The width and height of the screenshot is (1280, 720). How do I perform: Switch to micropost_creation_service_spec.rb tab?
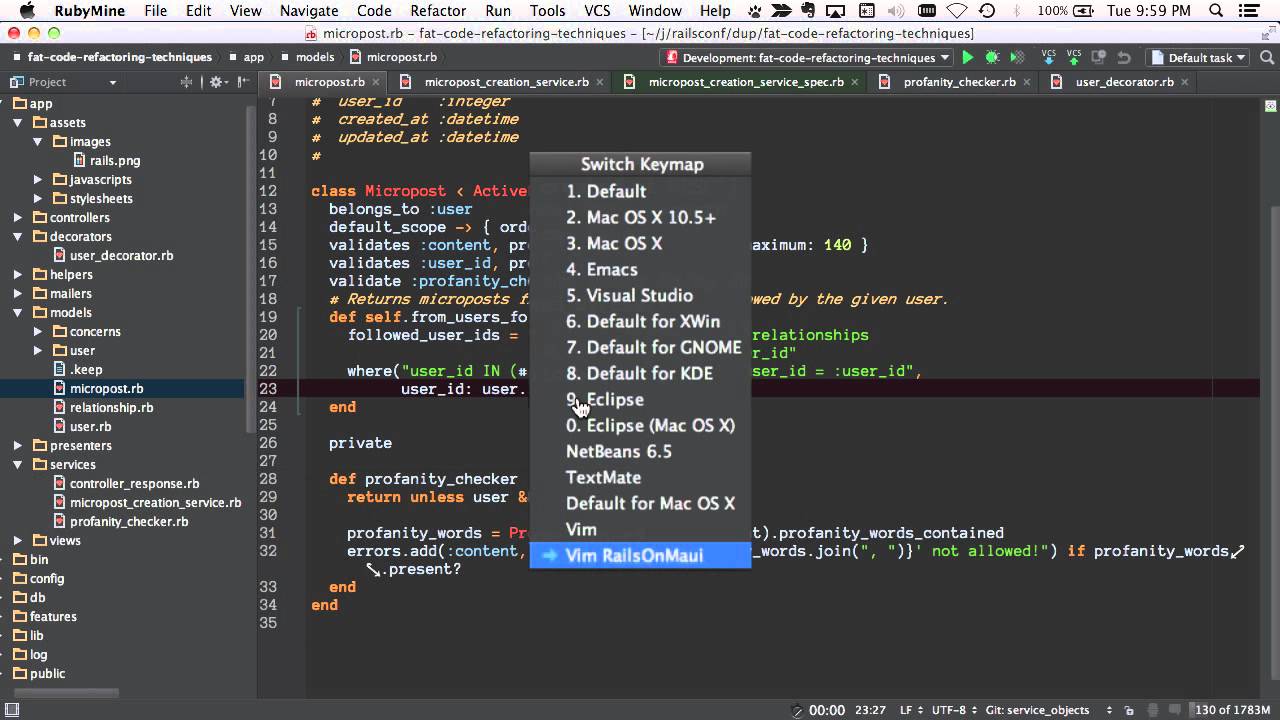tap(745, 82)
